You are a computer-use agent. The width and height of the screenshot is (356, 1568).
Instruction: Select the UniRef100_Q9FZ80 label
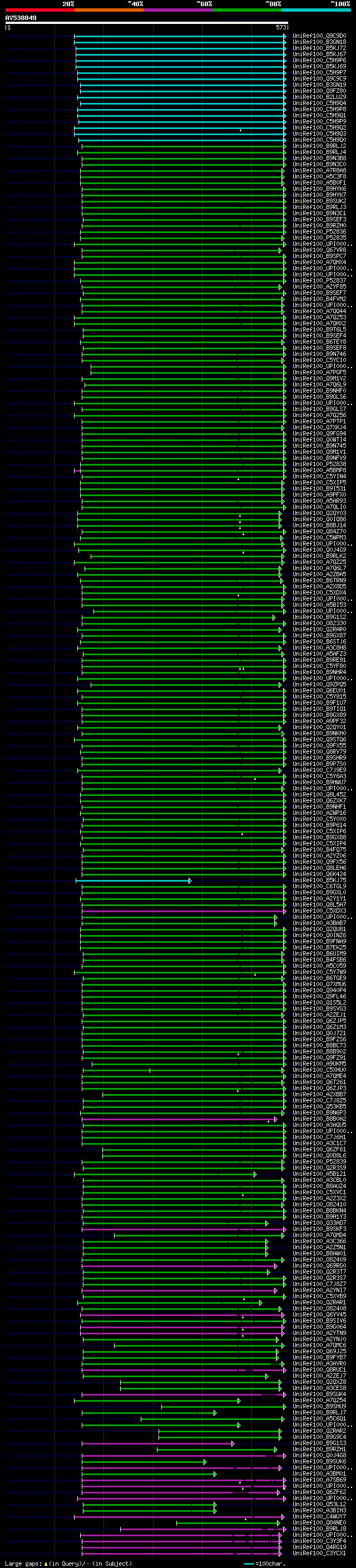[x=319, y=91]
